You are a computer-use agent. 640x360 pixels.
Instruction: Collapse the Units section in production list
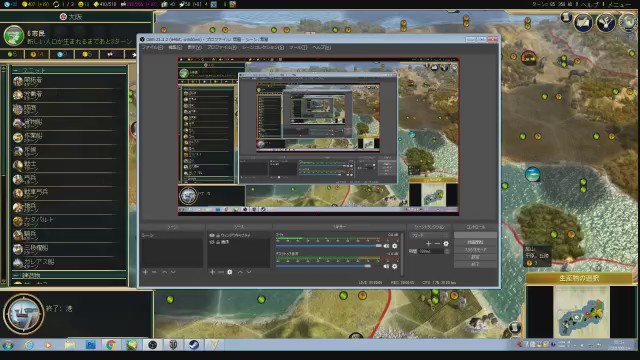click(69, 70)
